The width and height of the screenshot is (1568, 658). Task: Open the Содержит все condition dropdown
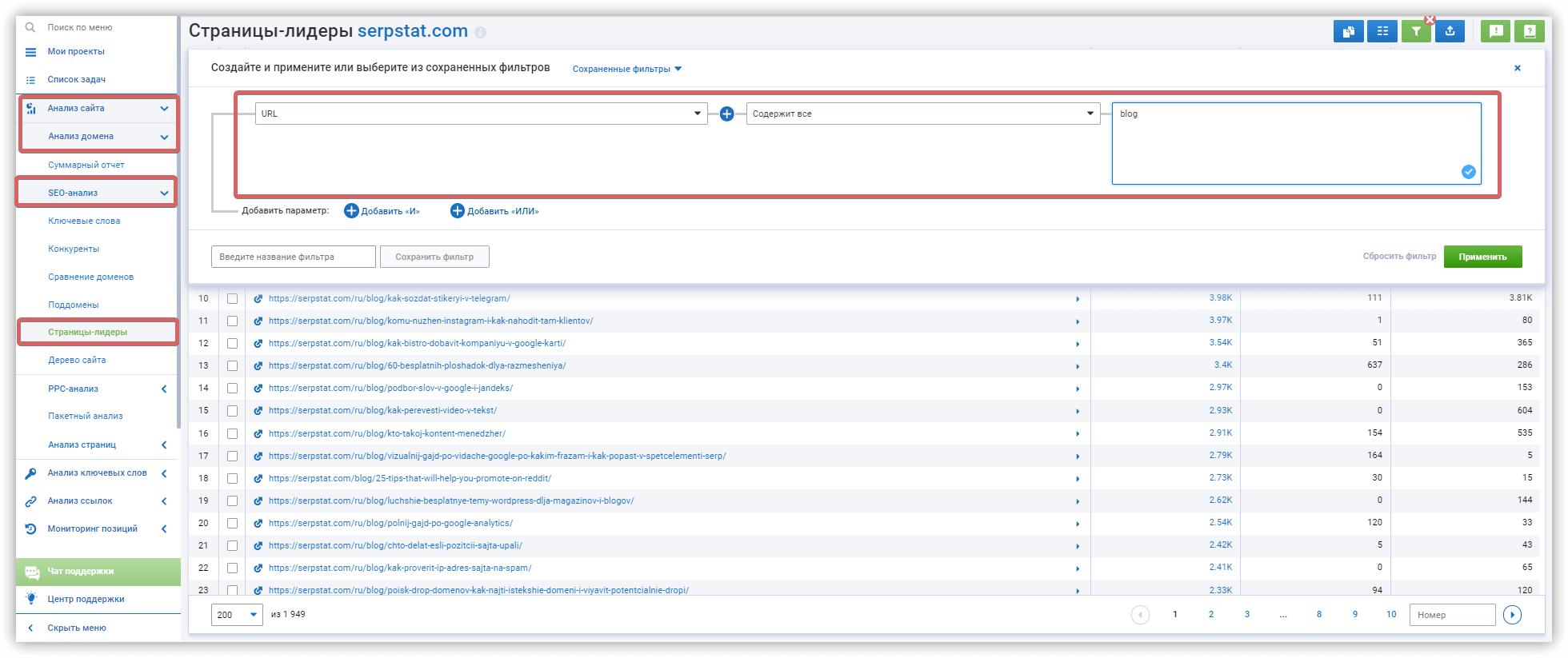coord(923,114)
